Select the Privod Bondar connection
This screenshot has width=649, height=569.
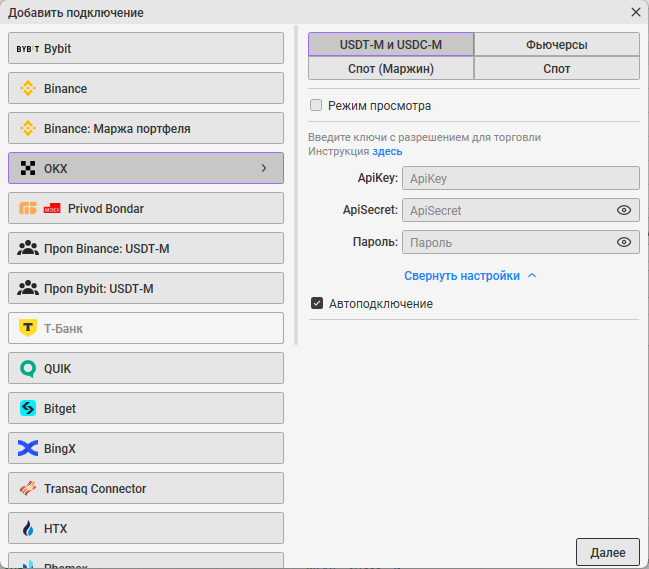click(x=146, y=209)
